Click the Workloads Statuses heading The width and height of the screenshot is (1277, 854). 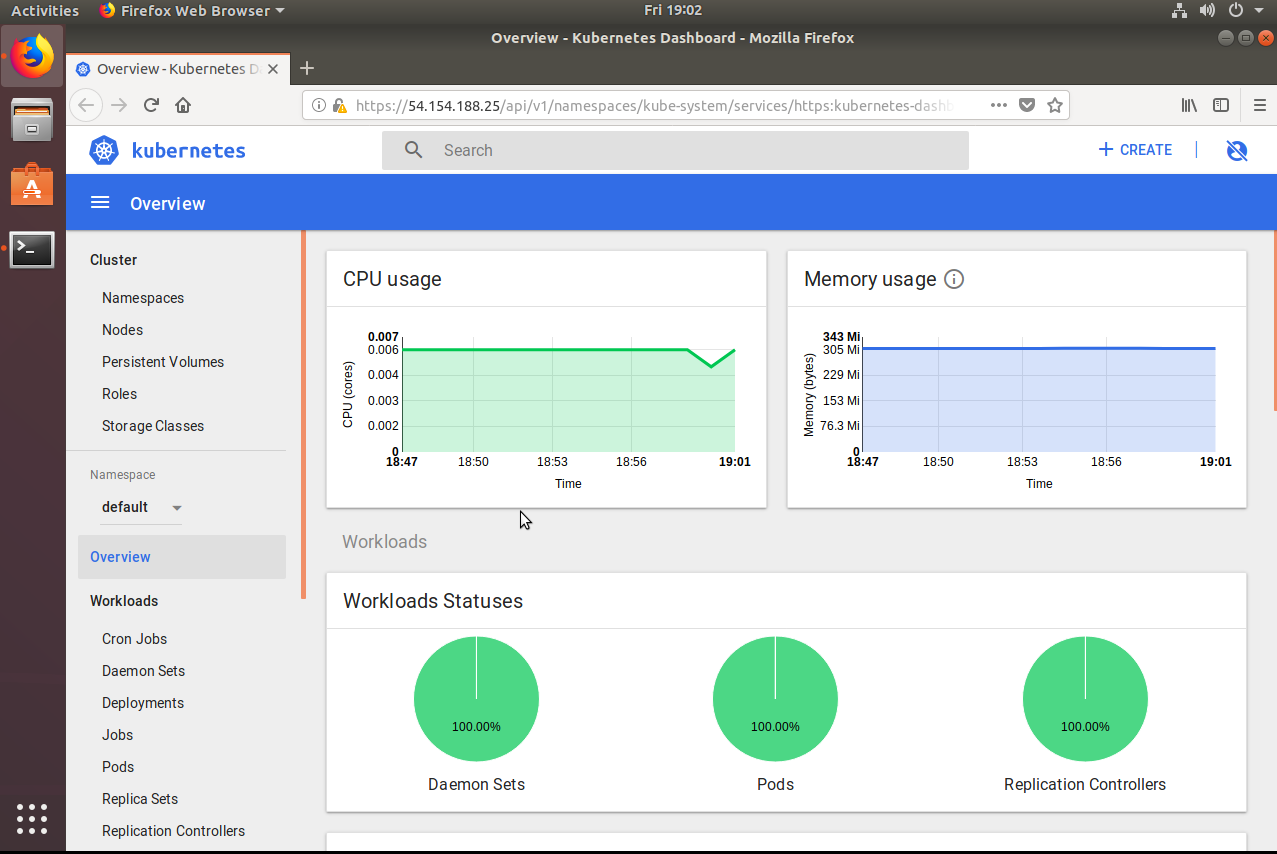pos(433,601)
